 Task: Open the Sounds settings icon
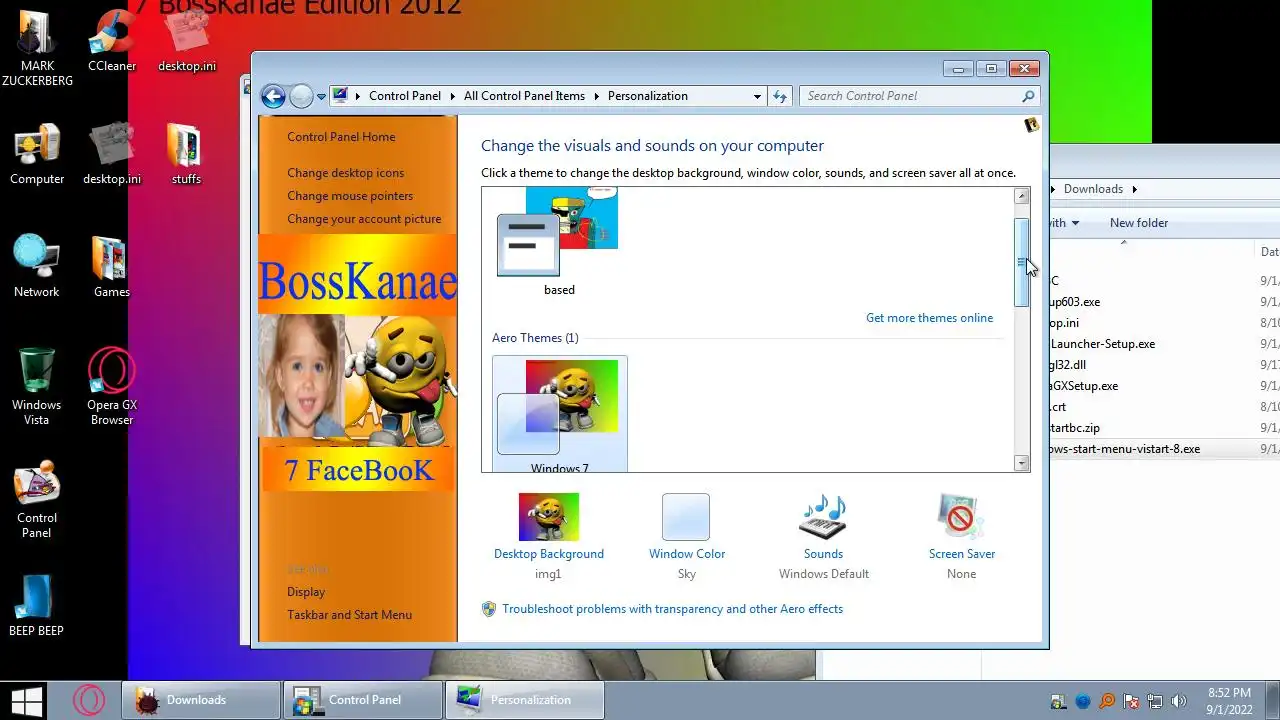(x=823, y=517)
